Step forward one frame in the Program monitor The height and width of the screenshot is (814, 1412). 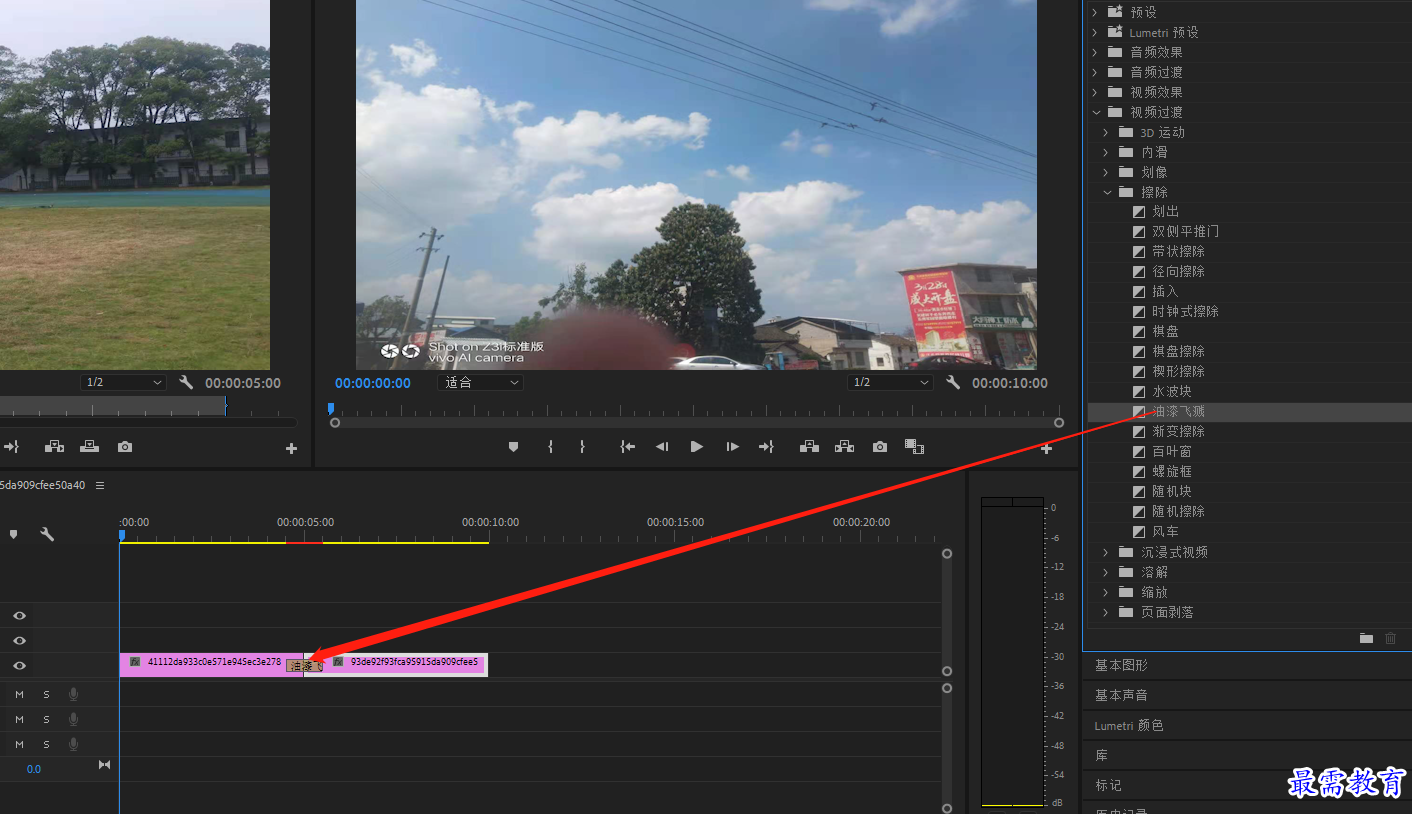(732, 447)
